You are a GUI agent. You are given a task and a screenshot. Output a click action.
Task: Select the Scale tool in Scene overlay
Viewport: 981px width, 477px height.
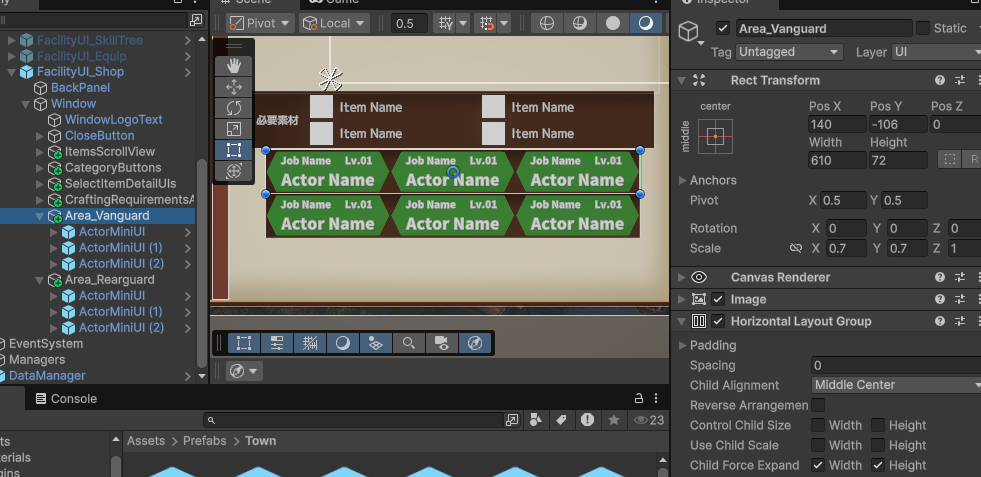pos(233,129)
